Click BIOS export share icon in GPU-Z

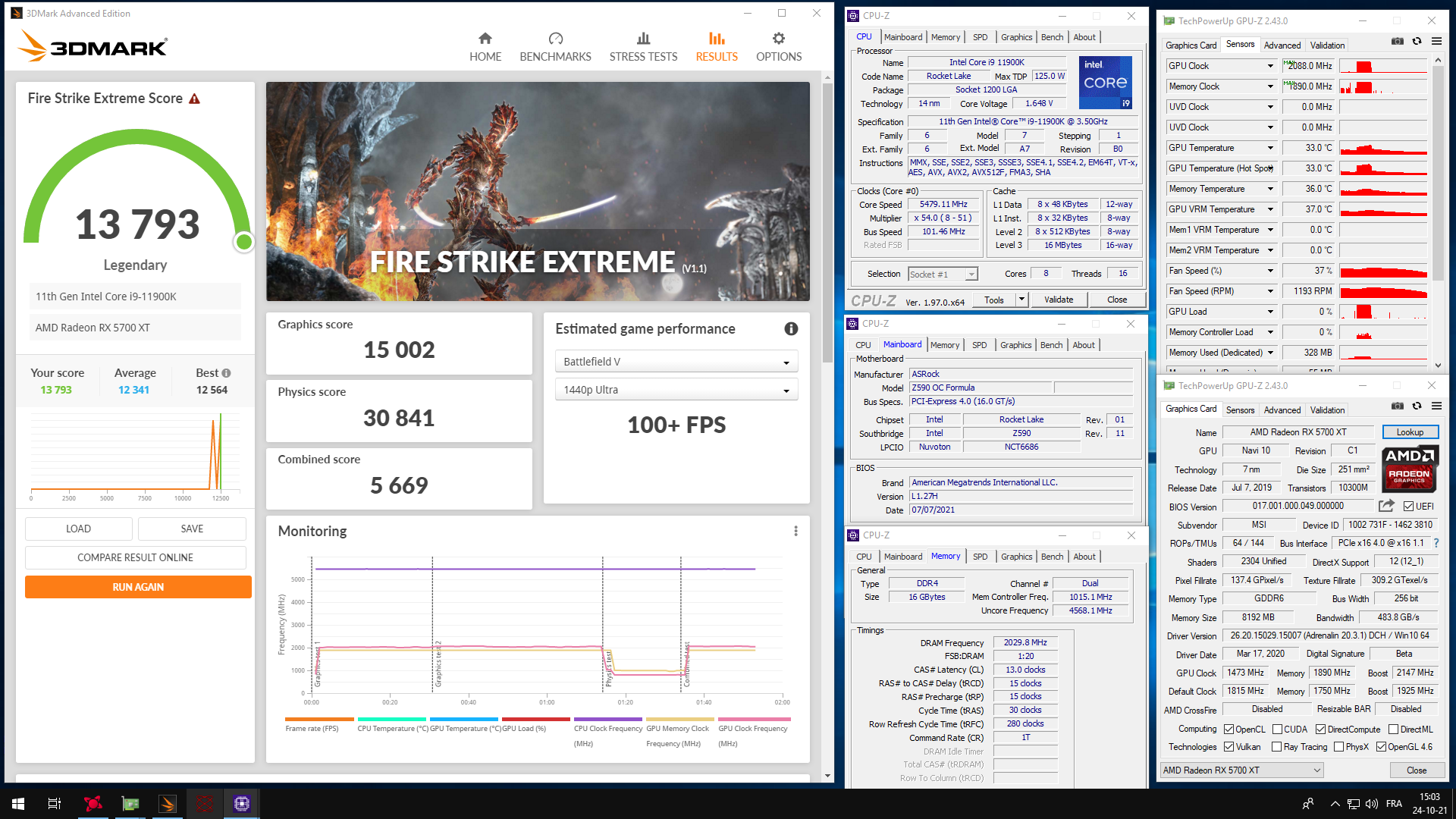(1387, 506)
